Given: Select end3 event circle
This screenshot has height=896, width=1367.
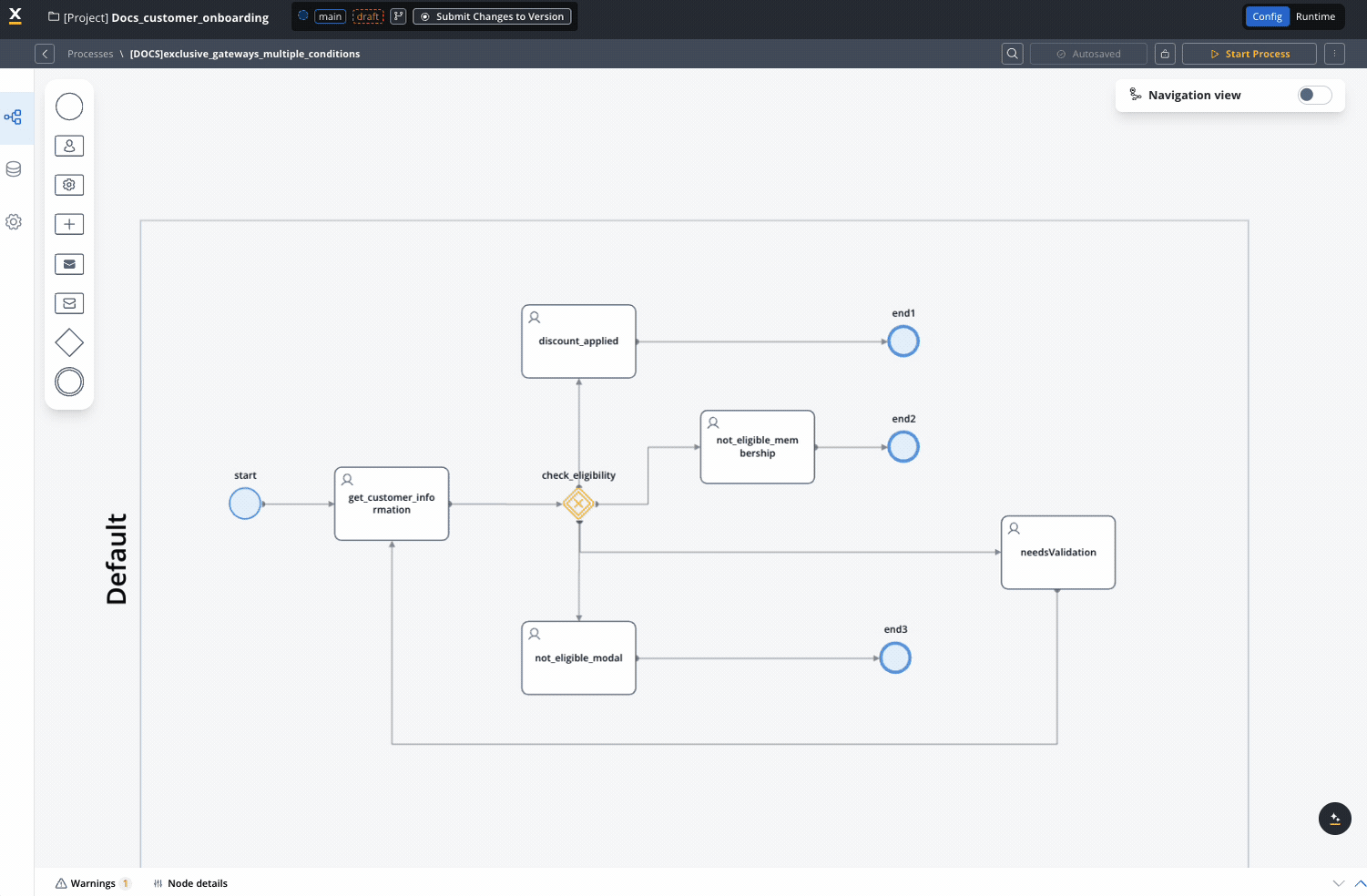Looking at the screenshot, I should (x=895, y=657).
